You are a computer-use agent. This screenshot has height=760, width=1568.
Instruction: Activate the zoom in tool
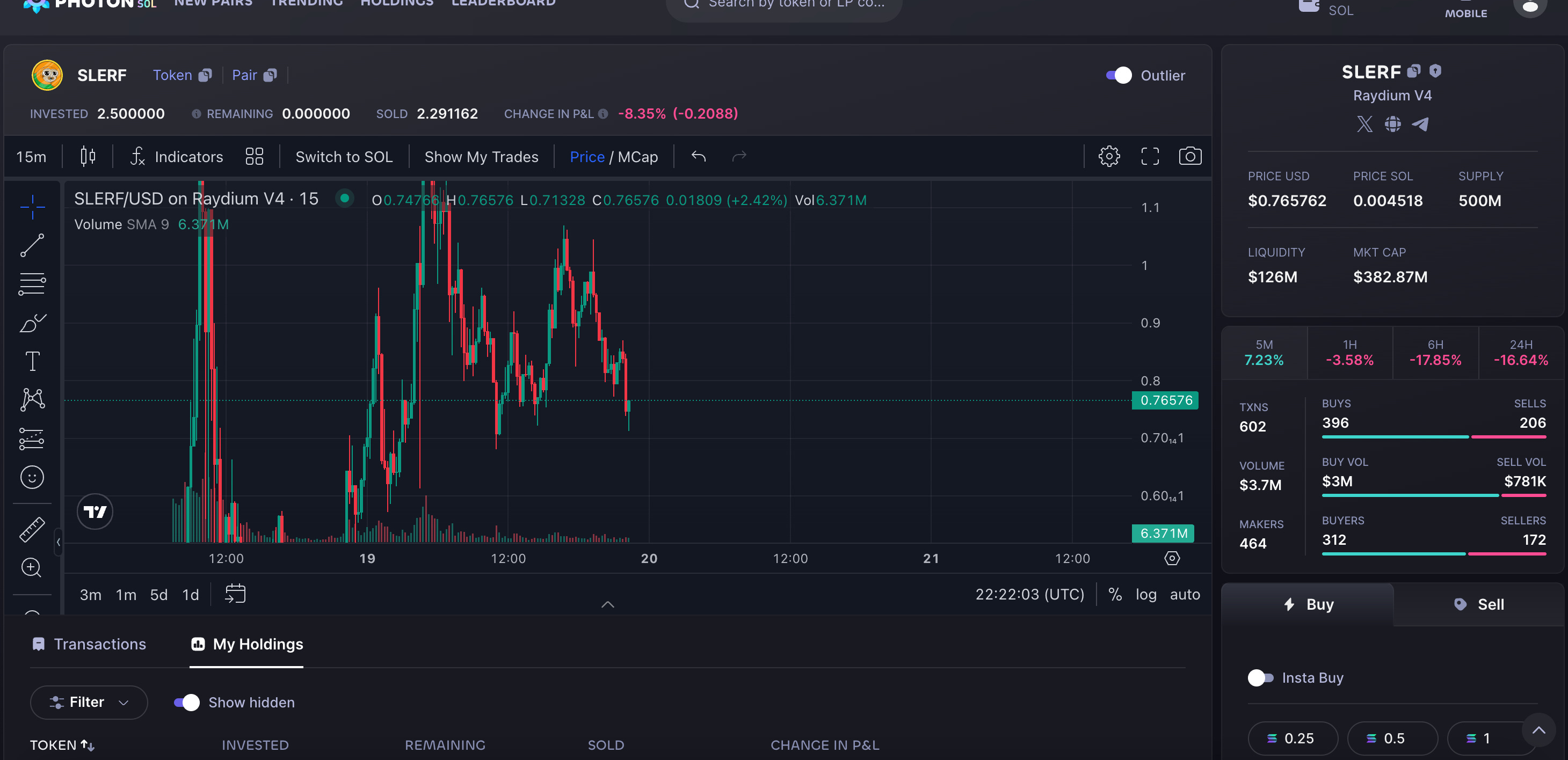coord(32,568)
